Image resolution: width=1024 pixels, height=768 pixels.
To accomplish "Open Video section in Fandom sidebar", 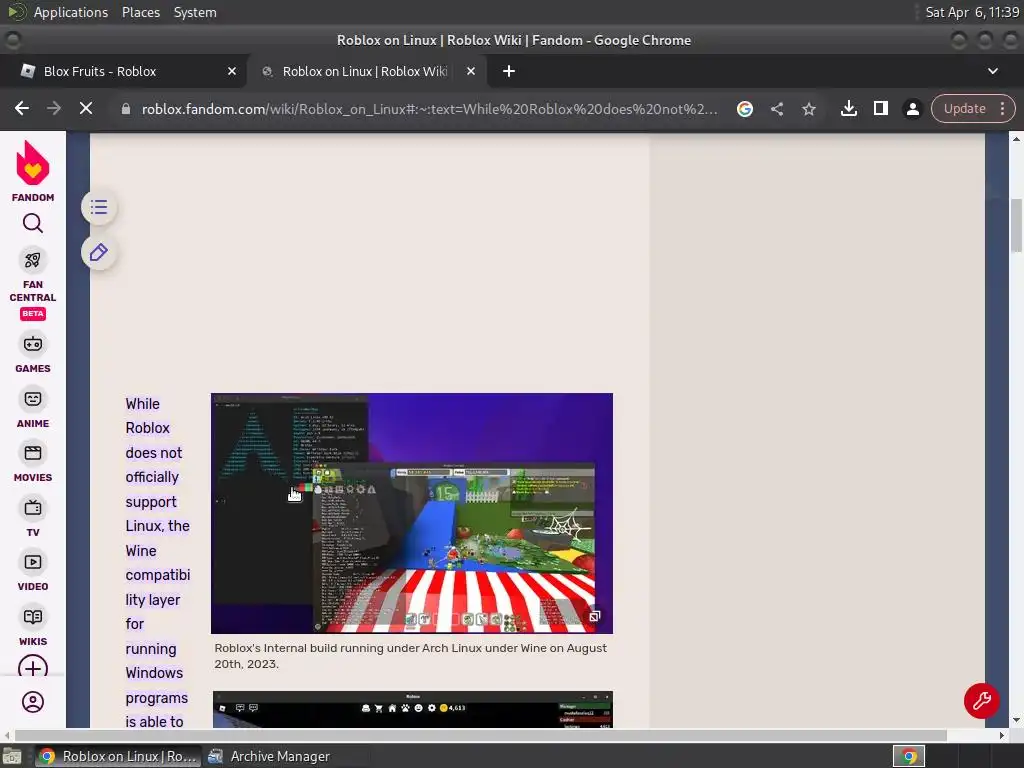I will [x=33, y=571].
